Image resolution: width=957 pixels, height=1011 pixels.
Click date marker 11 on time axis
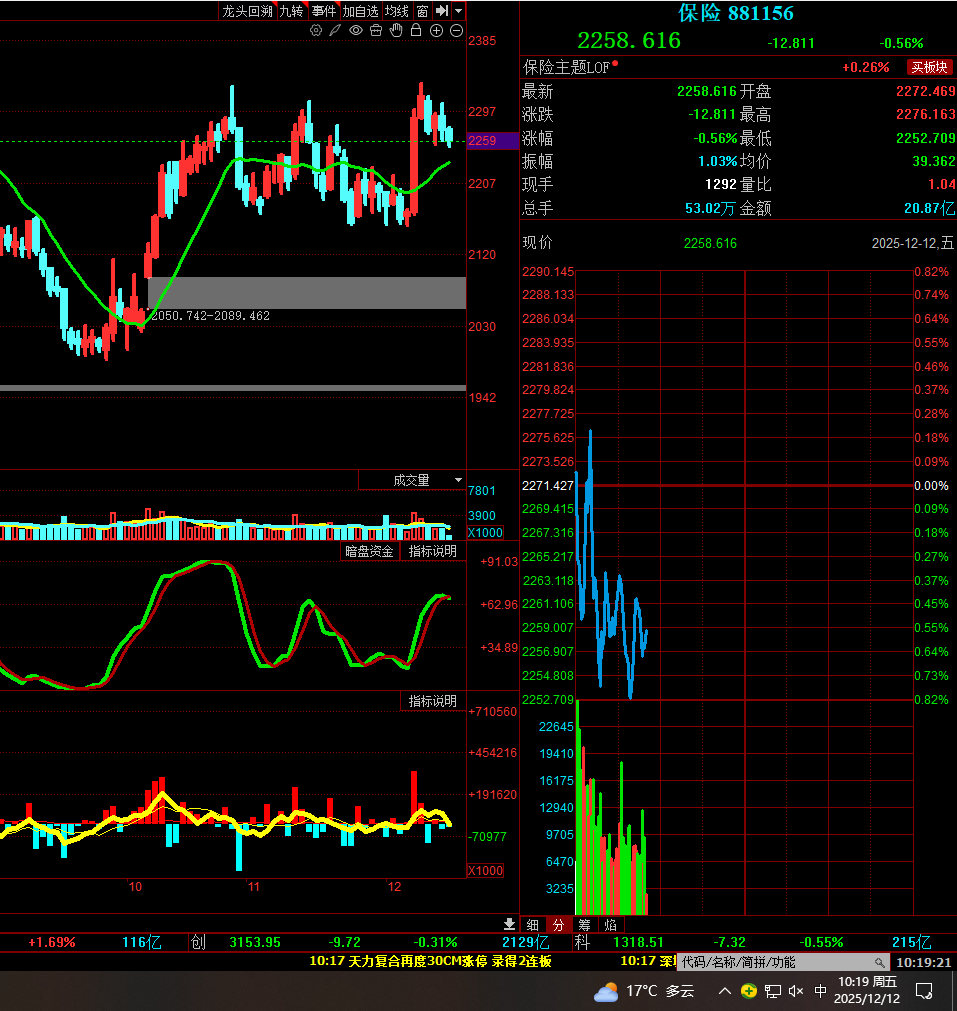(254, 887)
